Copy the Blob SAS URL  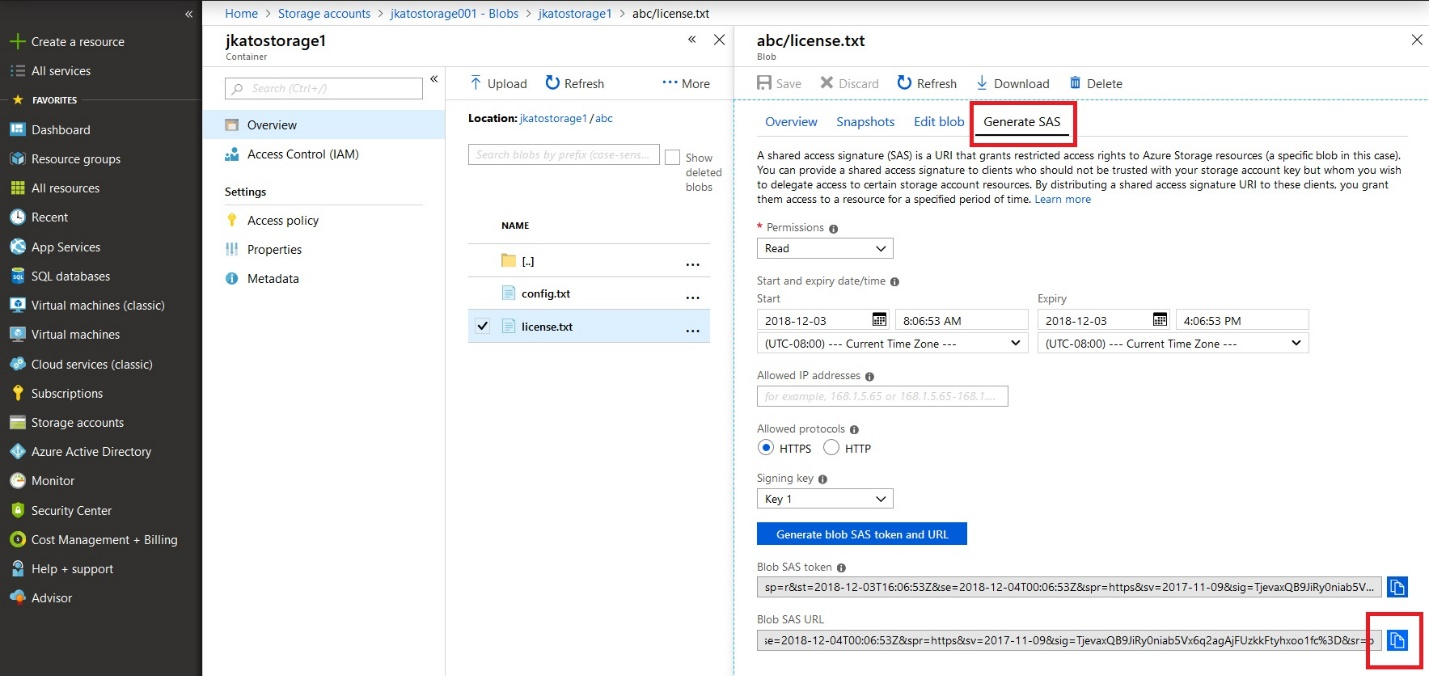[x=1398, y=640]
